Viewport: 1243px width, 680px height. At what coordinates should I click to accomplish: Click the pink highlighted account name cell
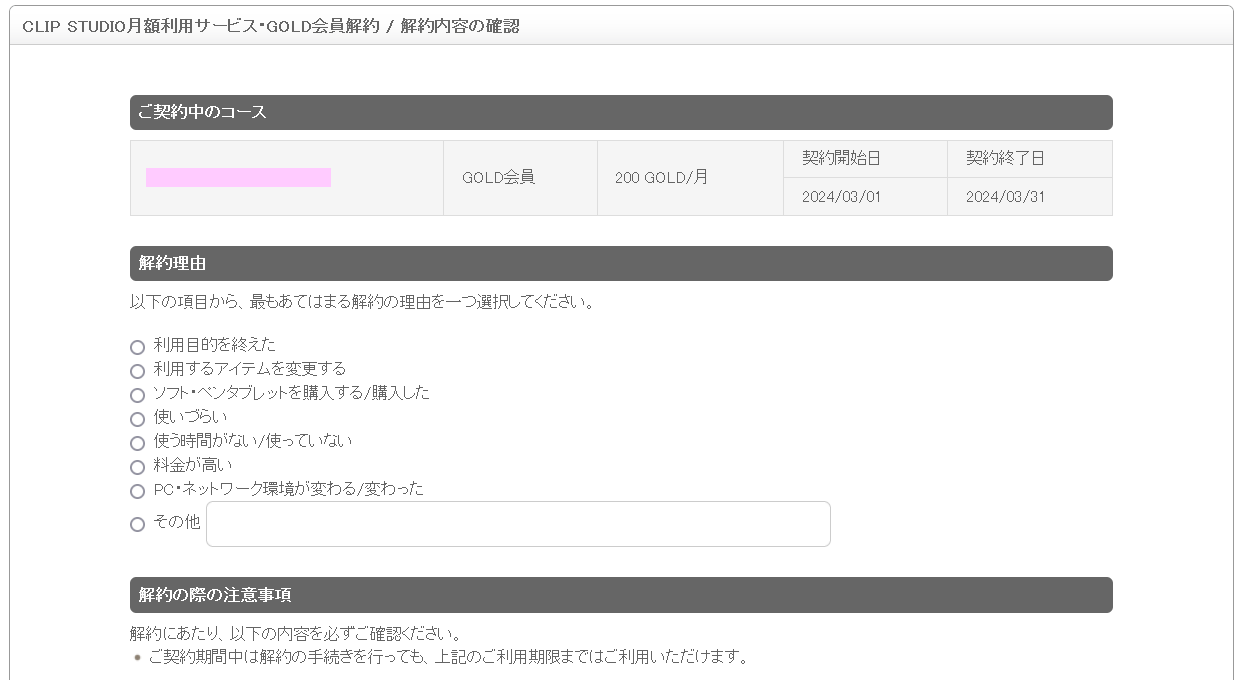click(239, 177)
